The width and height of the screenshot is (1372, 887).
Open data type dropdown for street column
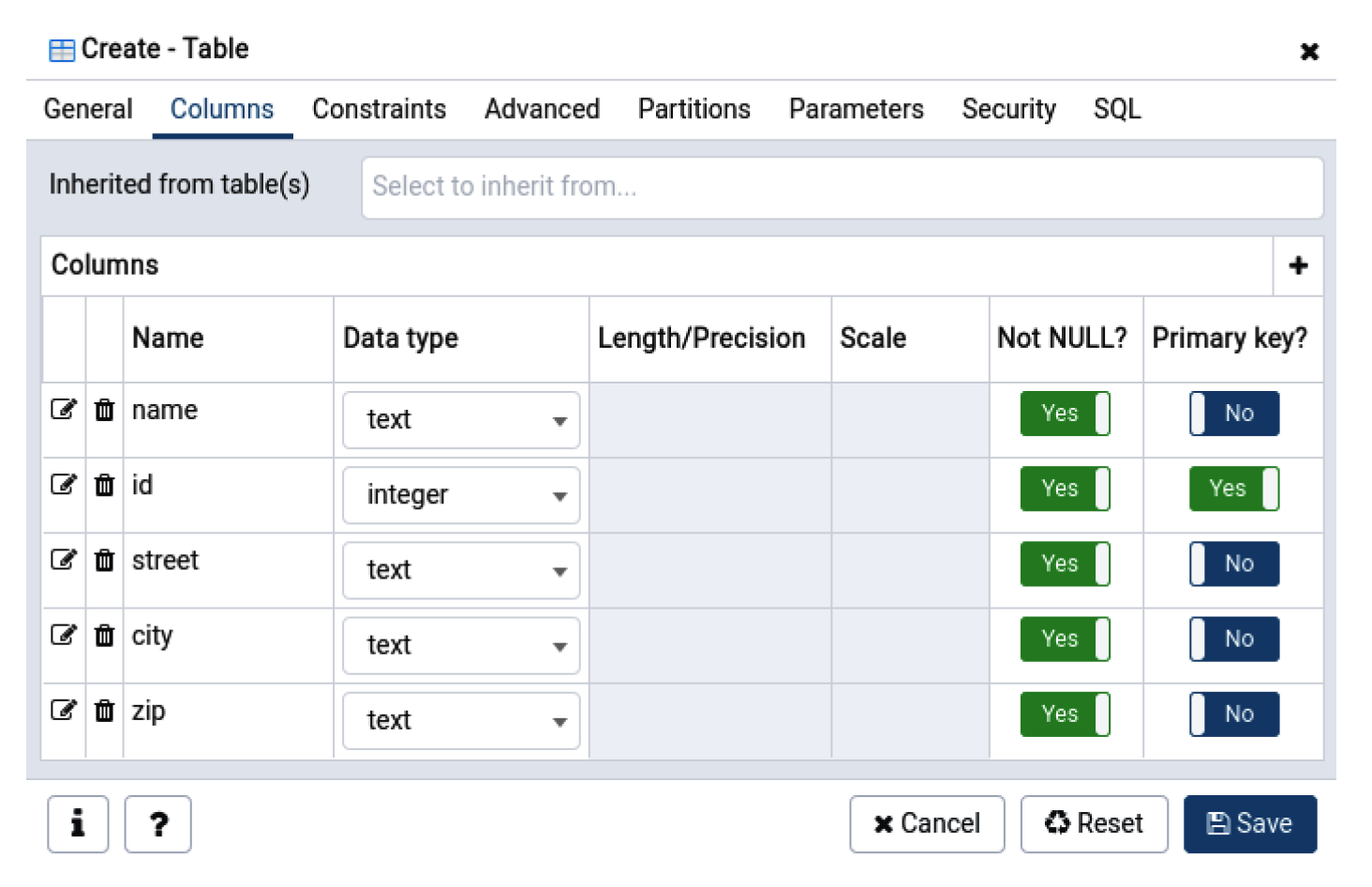461,570
